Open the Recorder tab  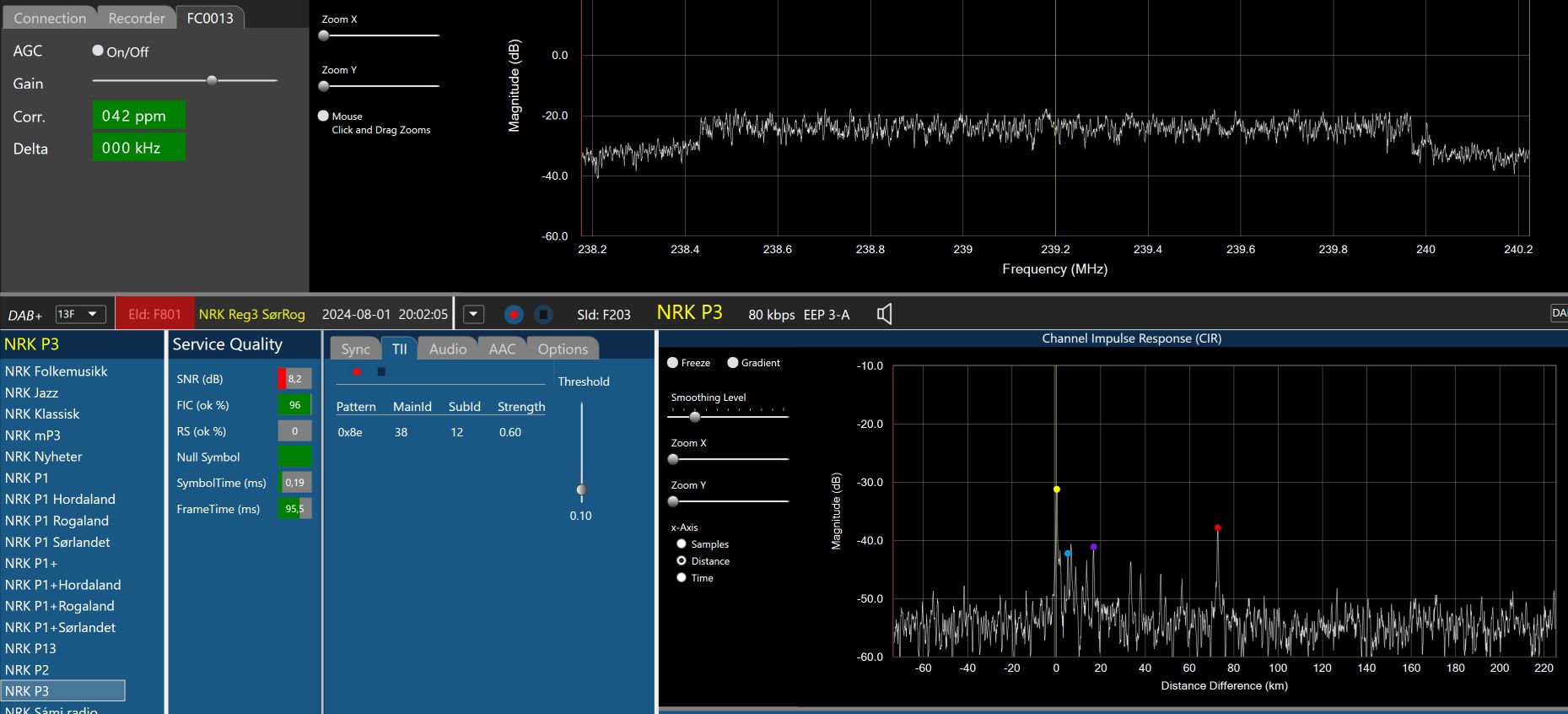click(x=136, y=18)
